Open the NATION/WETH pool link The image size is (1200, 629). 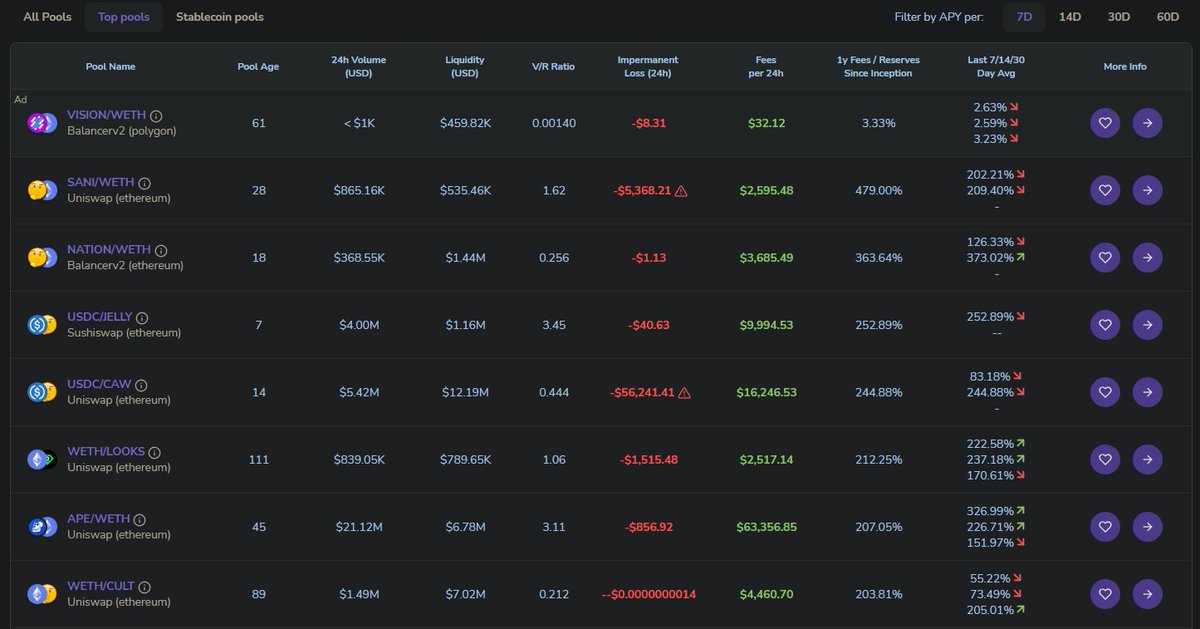(x=108, y=250)
